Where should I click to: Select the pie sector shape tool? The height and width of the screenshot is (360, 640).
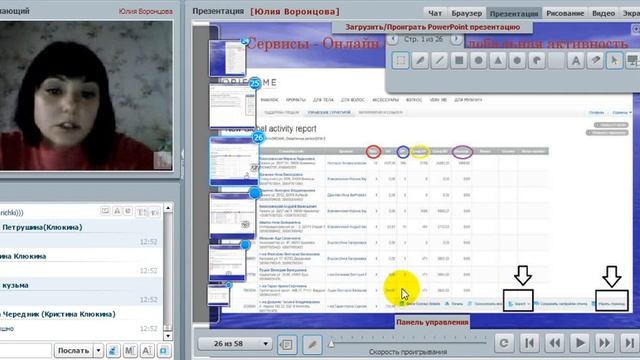coord(537,60)
